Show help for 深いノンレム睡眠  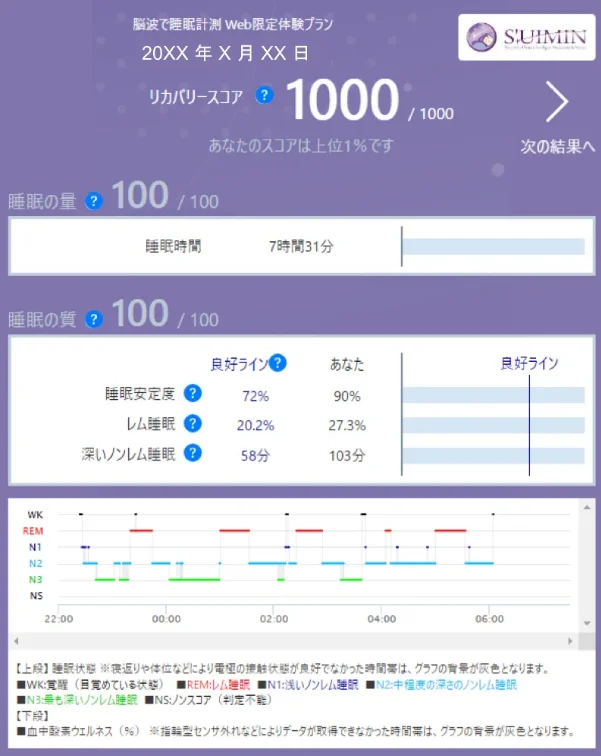[193, 453]
